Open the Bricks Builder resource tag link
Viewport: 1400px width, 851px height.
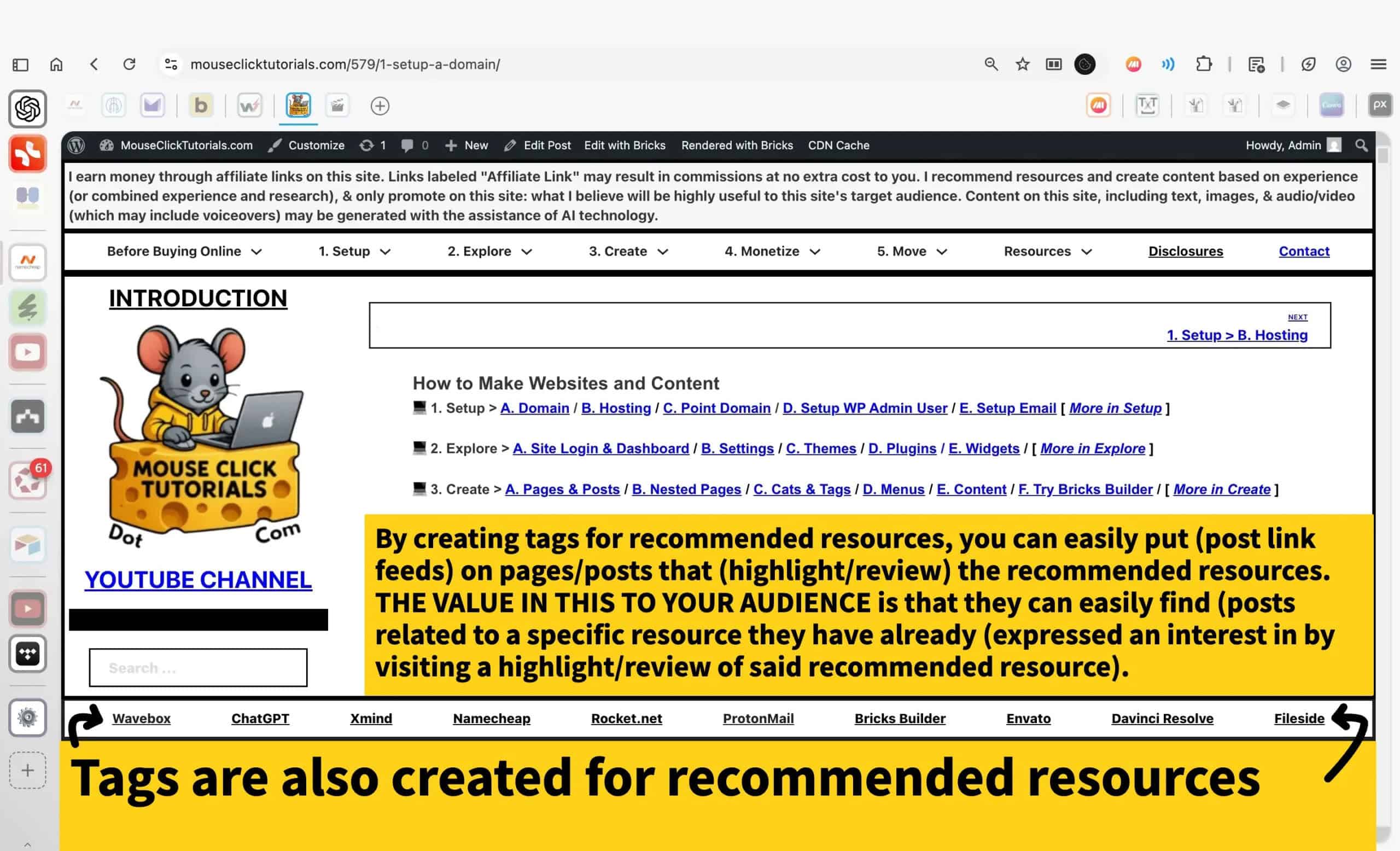(900, 718)
